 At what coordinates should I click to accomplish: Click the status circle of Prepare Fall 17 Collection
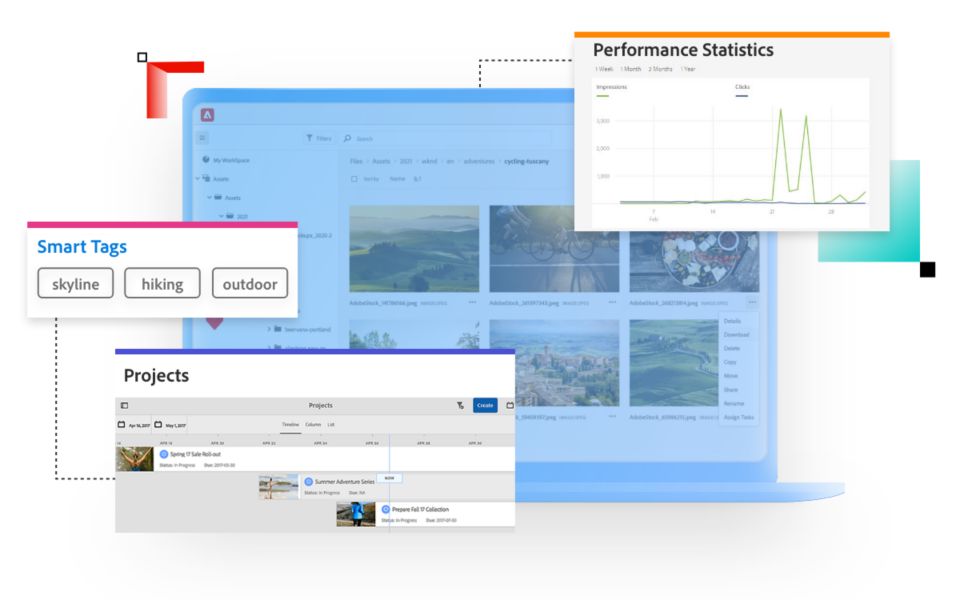pos(386,509)
